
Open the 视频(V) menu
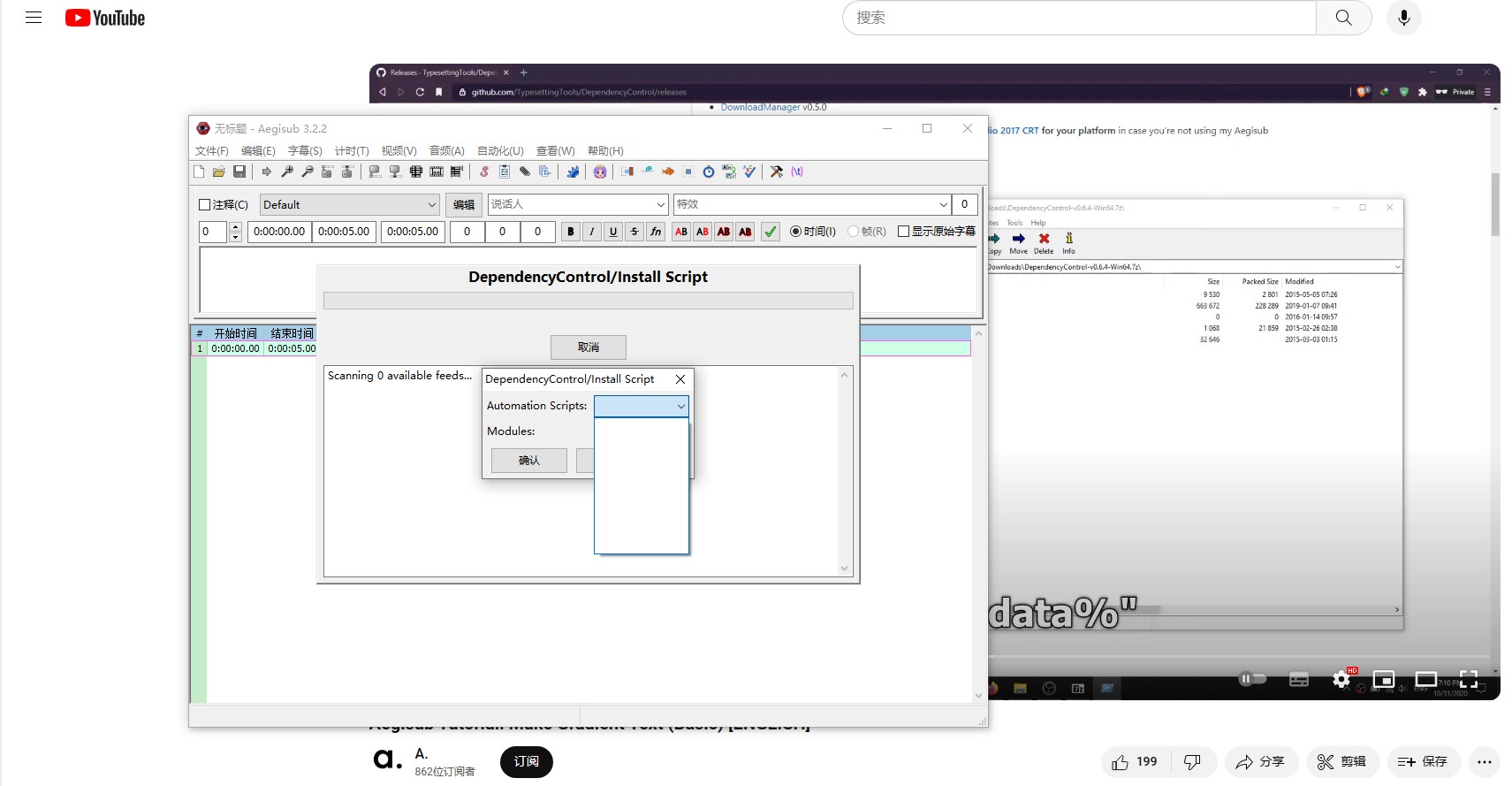(x=399, y=151)
